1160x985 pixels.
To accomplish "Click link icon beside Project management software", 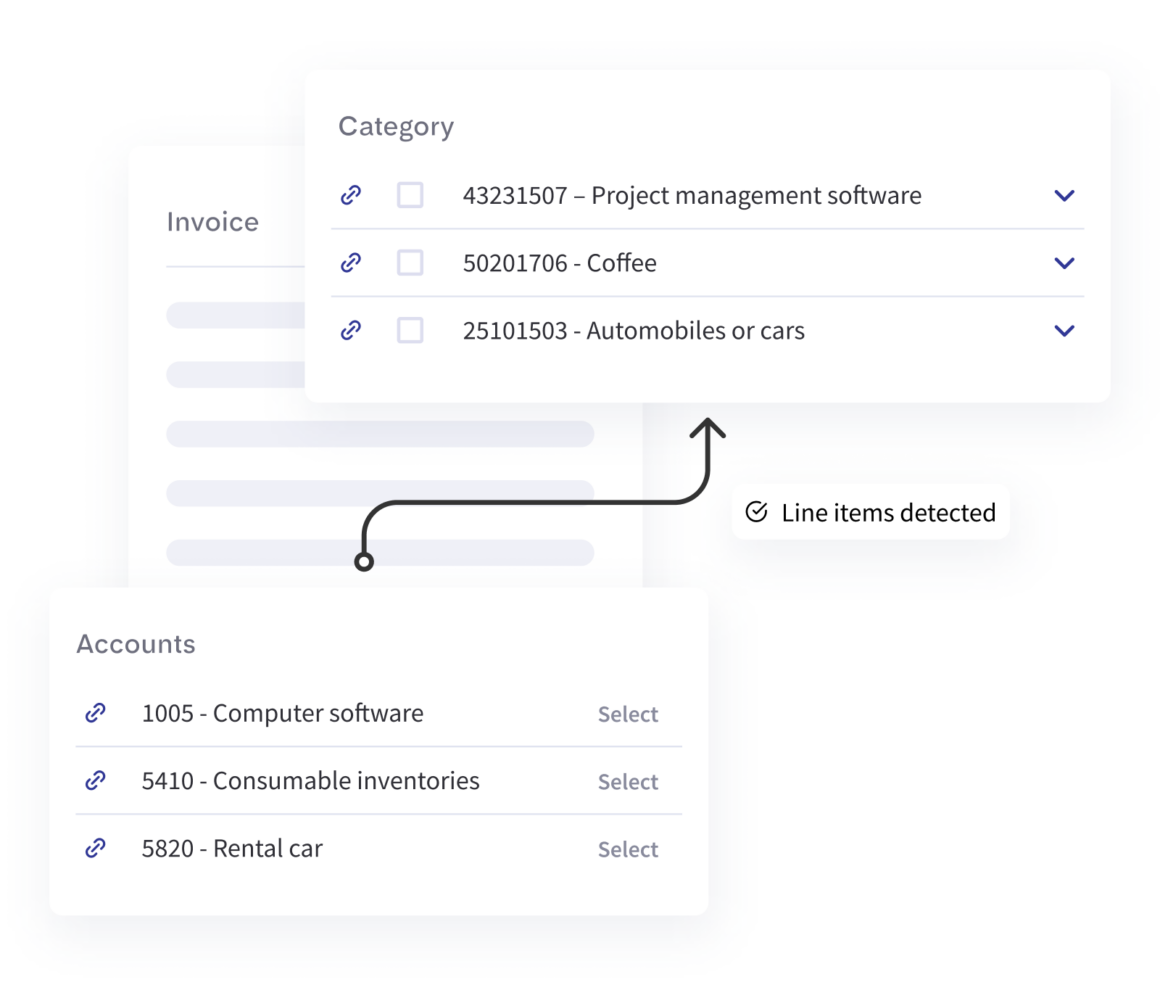I will tap(351, 195).
